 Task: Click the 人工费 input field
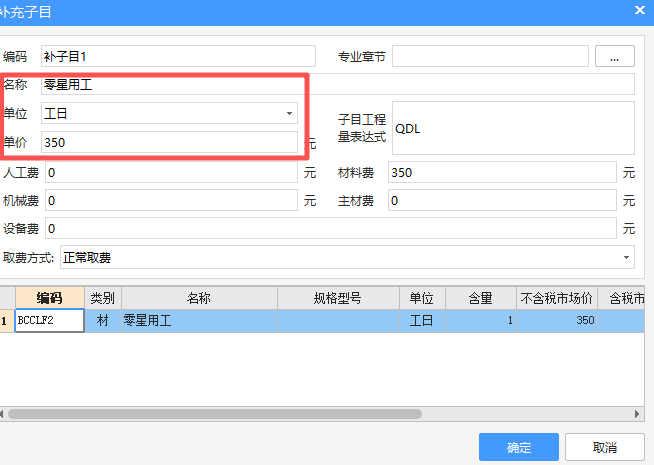171,172
